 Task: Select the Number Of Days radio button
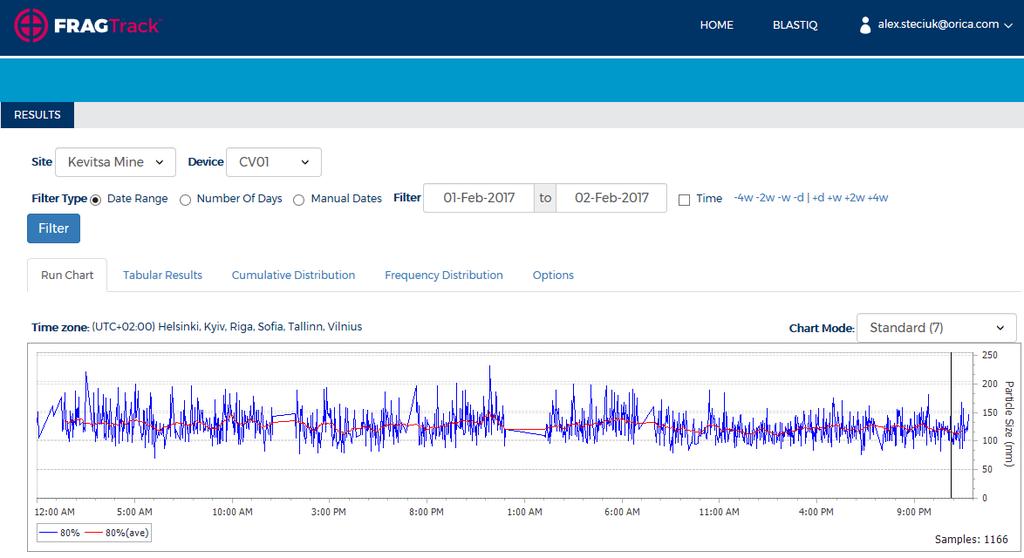[185, 200]
